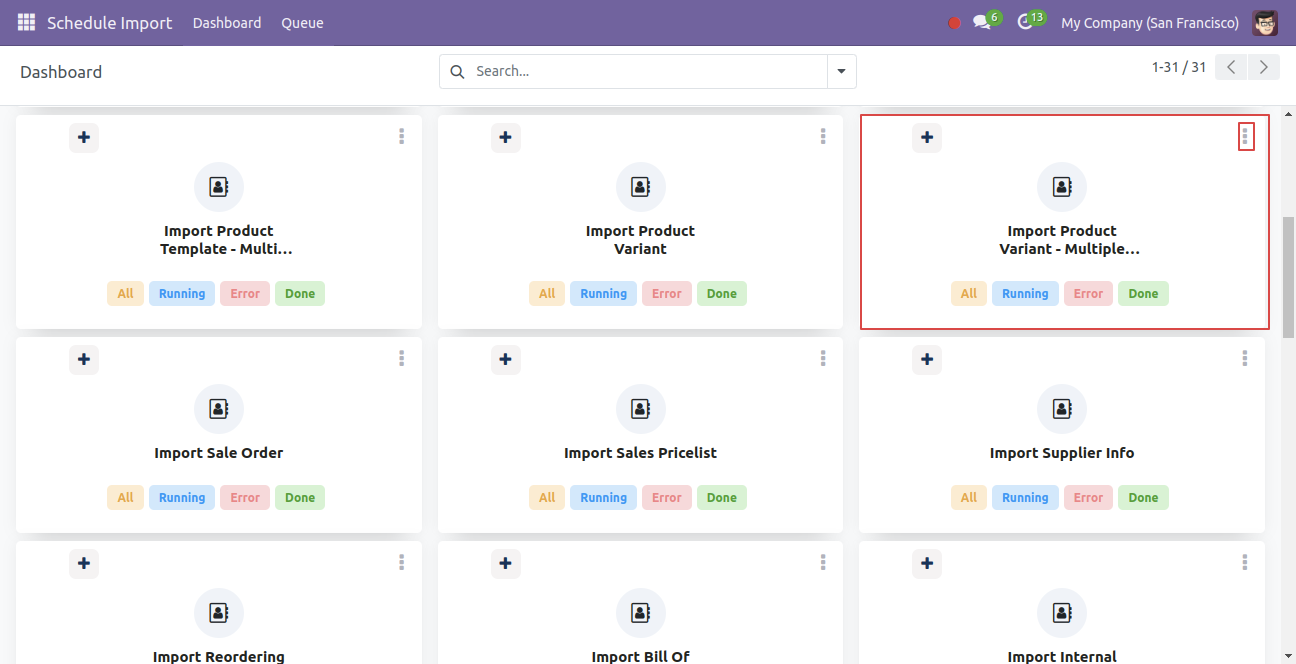Show Done jobs for Import Product Template
This screenshot has width=1296, height=664.
click(x=300, y=294)
